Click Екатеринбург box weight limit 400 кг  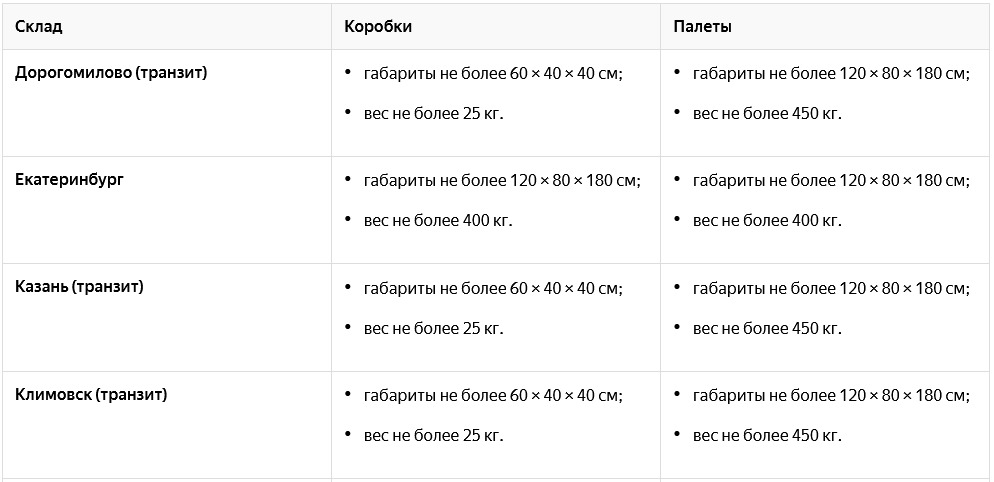[x=438, y=221]
